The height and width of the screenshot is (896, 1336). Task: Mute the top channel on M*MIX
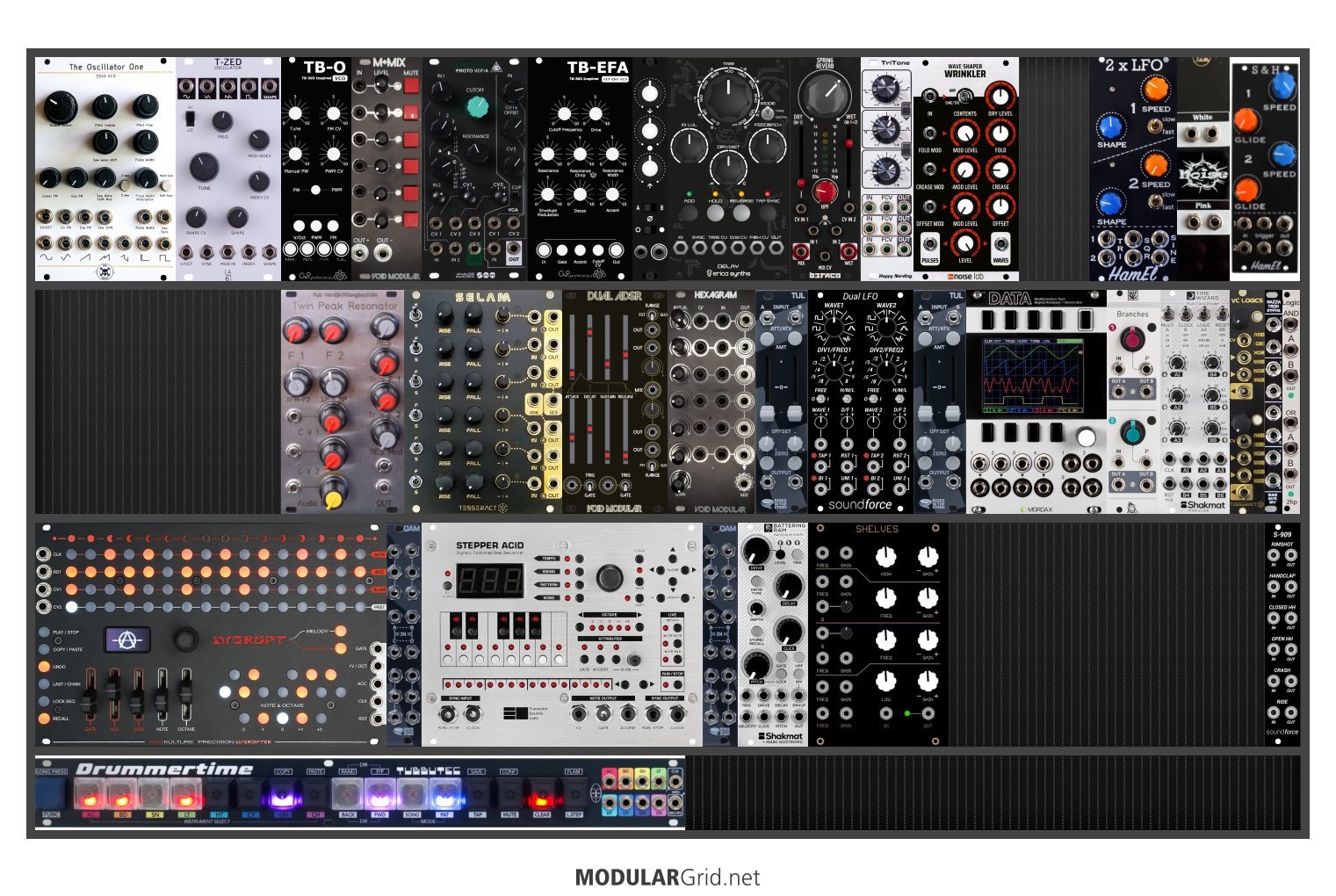(411, 88)
